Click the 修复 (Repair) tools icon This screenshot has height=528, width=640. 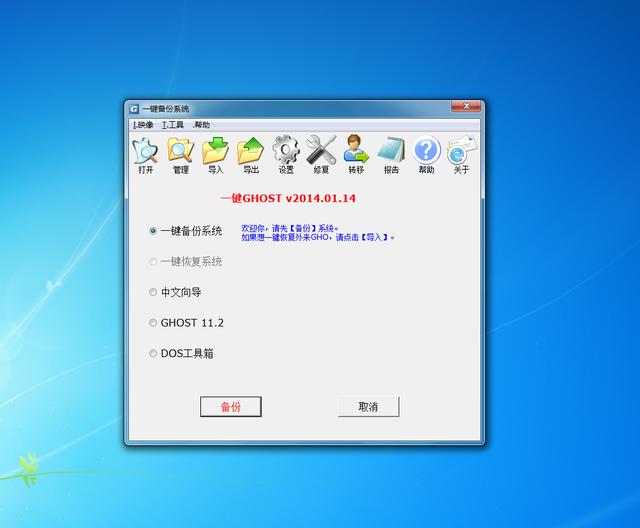(321, 152)
